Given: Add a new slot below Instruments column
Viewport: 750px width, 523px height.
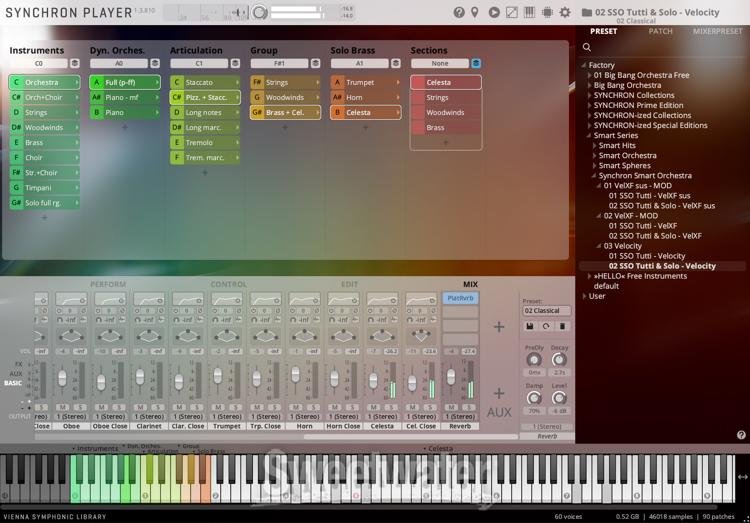Looking at the screenshot, I should tap(44, 217).
